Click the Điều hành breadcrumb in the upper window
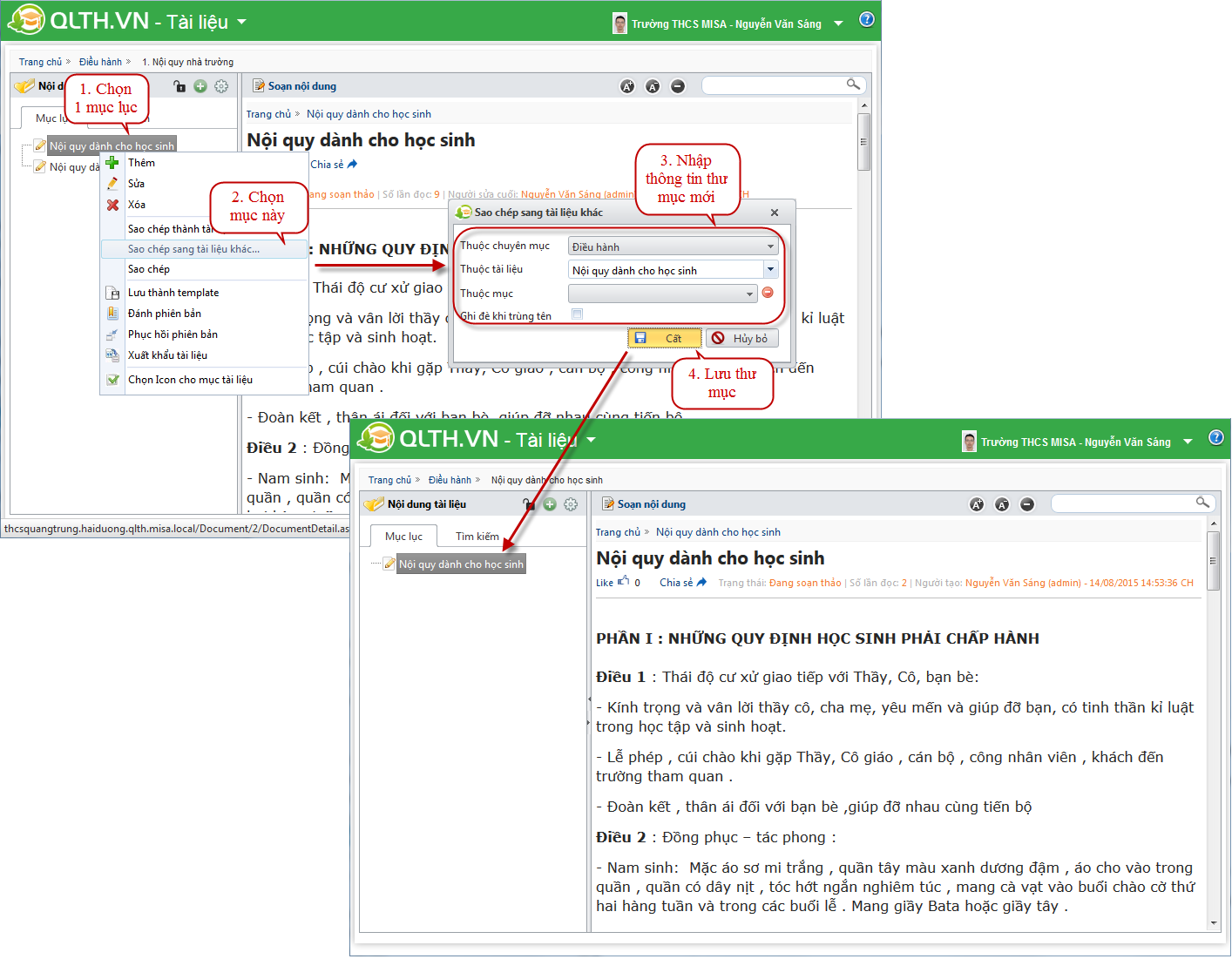 (x=100, y=62)
